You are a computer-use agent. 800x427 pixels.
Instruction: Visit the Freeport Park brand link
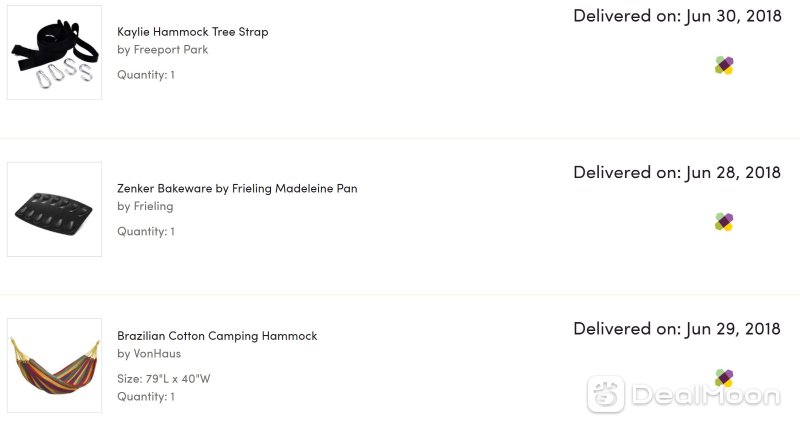(x=170, y=50)
